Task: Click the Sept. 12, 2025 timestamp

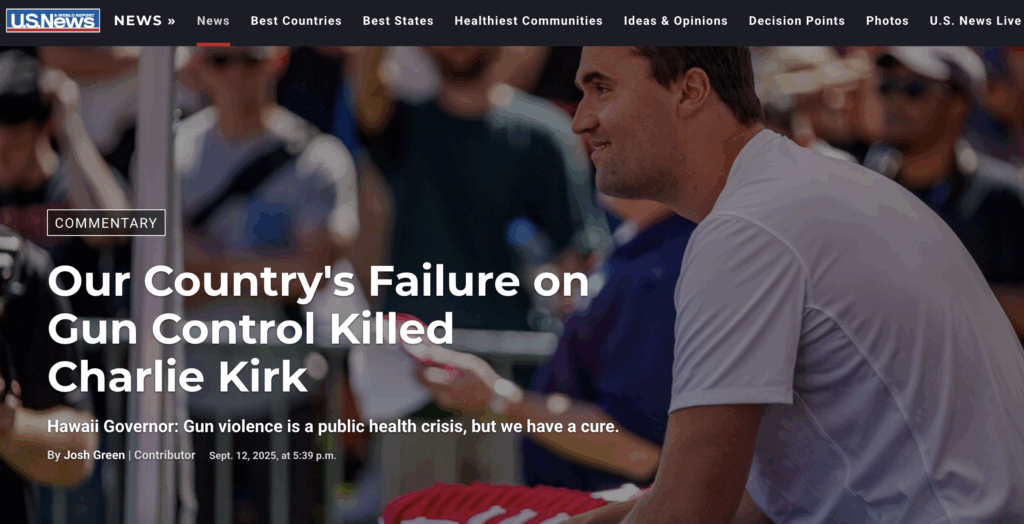Action: click(272, 455)
